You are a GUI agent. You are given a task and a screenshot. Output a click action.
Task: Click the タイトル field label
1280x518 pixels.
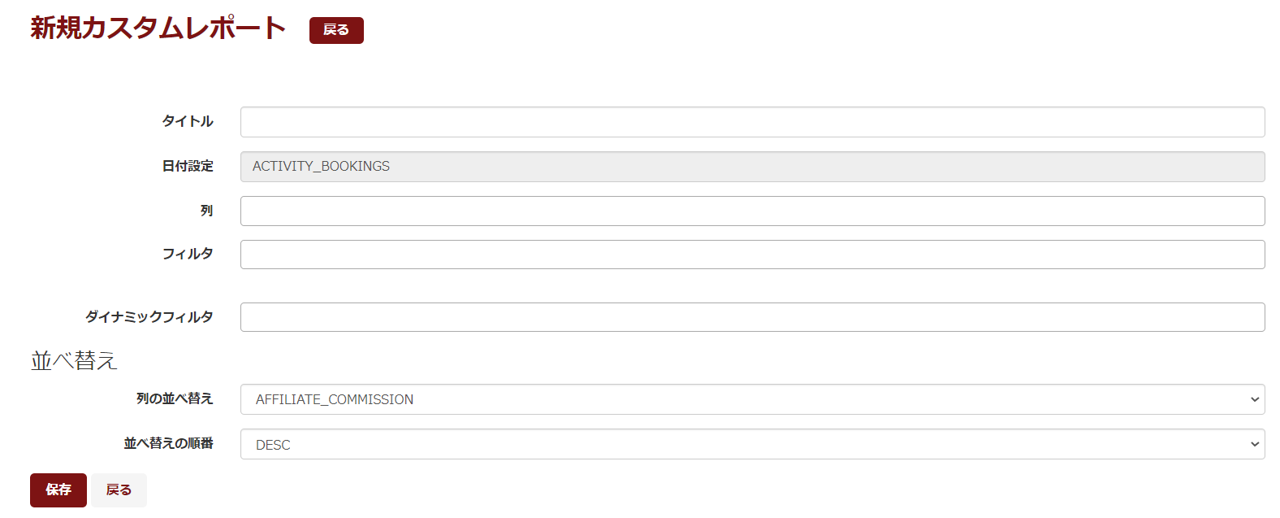tap(187, 122)
